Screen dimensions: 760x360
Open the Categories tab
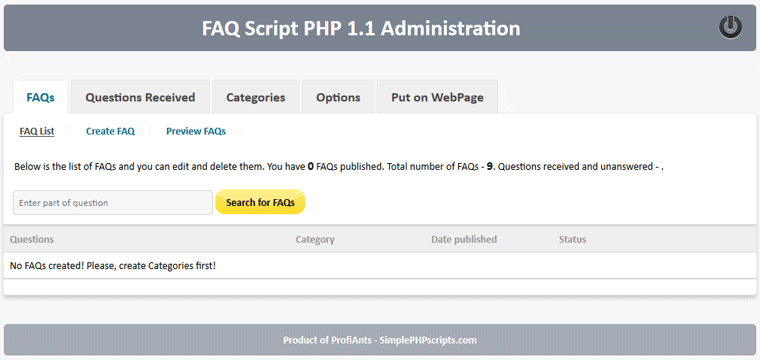click(x=255, y=97)
